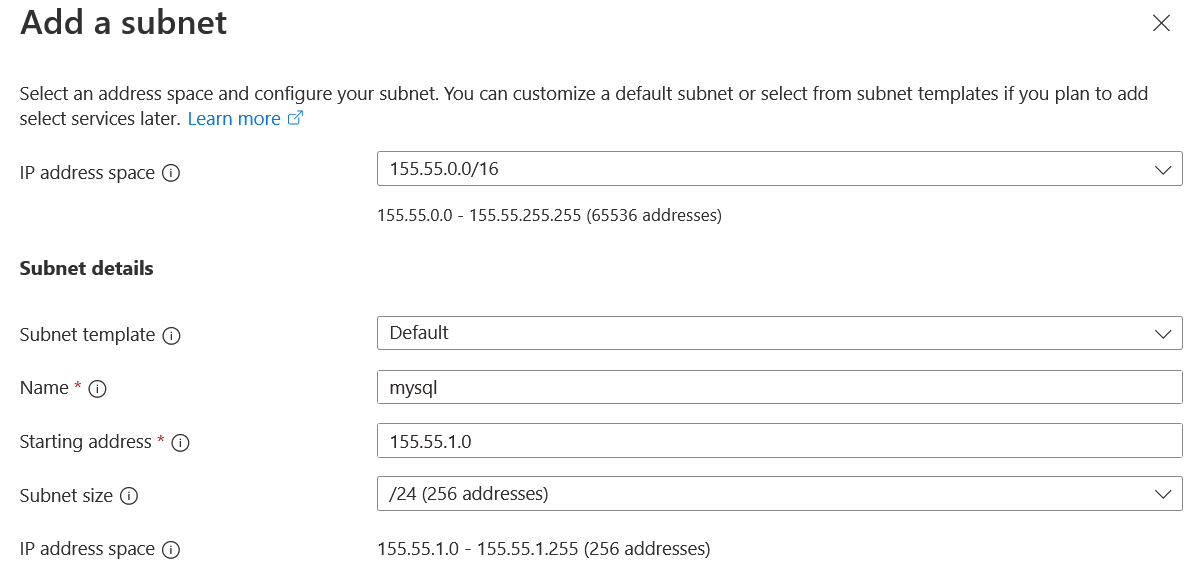
Task: Click the chevron arrow of the Subnet template box
Action: coord(1162,333)
